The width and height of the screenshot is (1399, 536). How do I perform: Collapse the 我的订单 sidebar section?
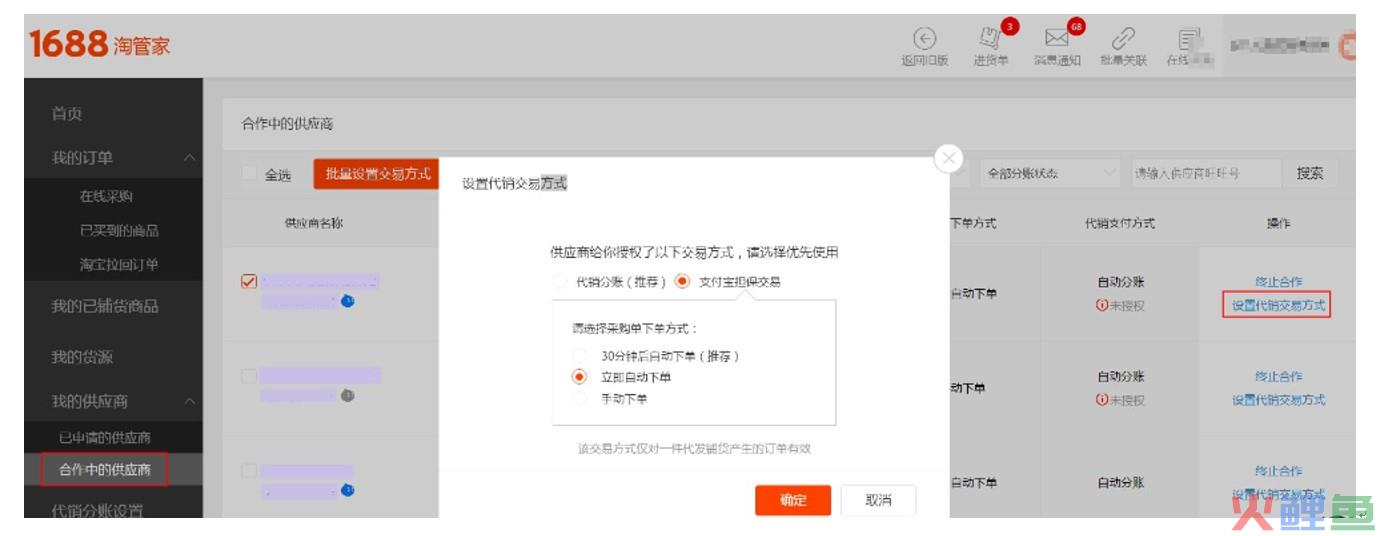click(x=189, y=158)
